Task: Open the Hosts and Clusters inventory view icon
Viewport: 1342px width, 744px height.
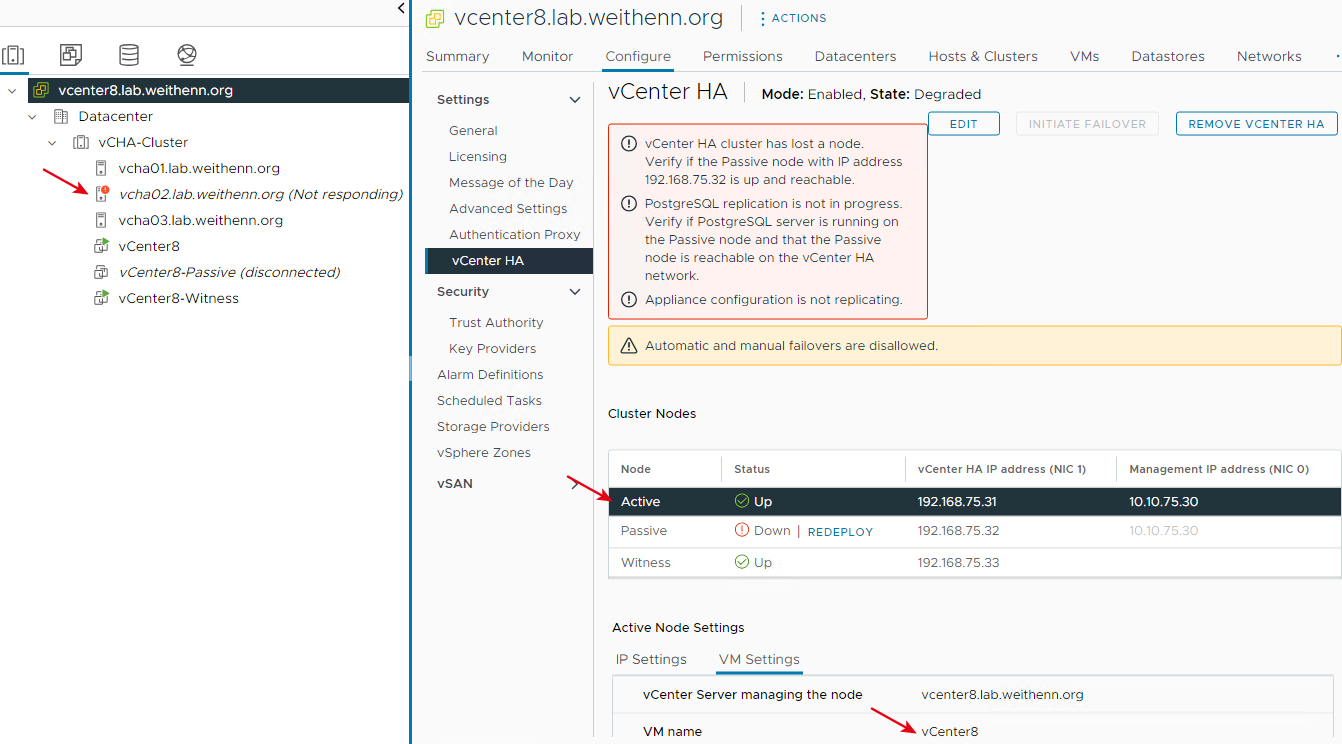Action: coord(13,55)
